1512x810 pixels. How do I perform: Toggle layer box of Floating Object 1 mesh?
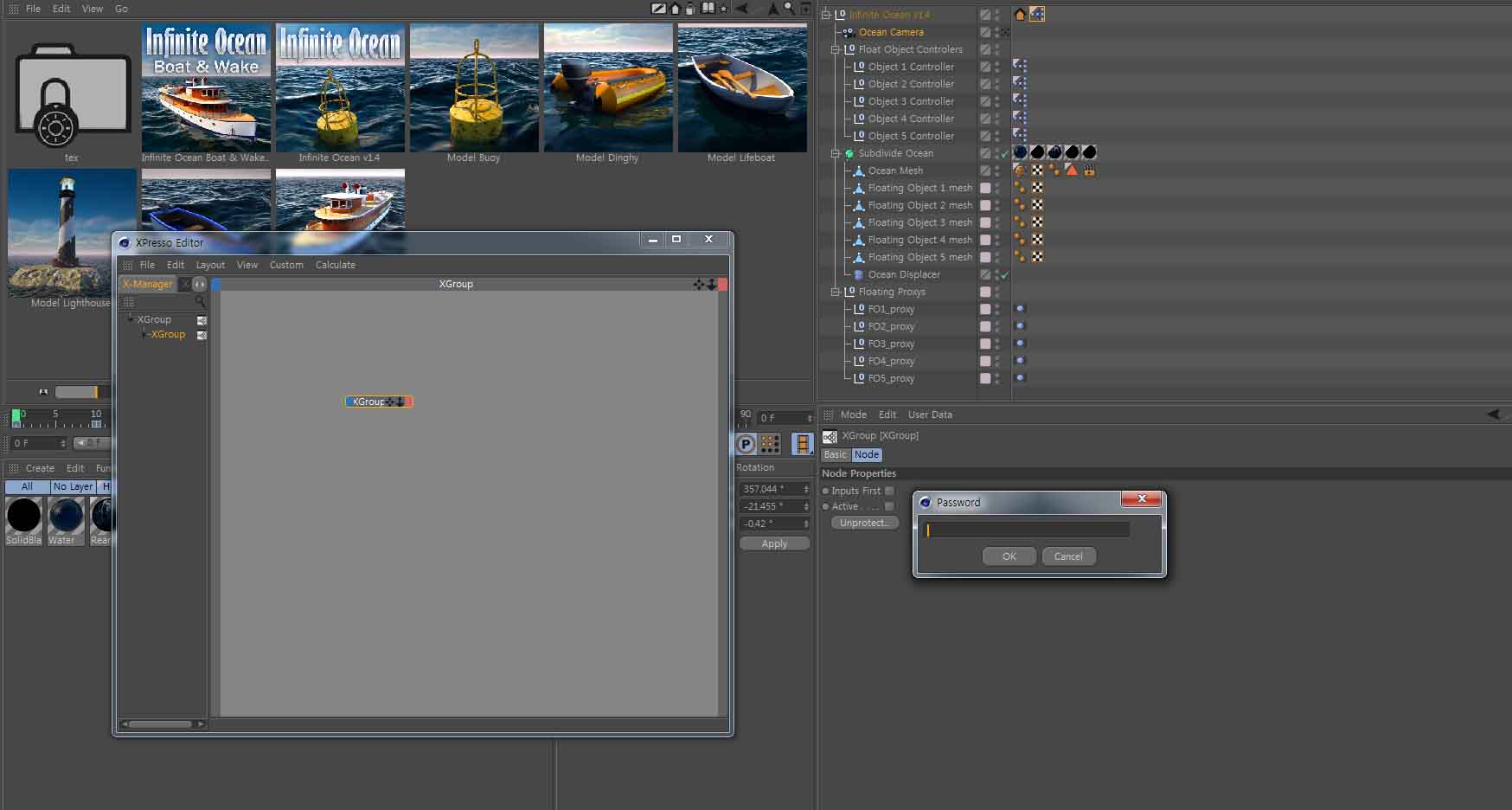985,188
